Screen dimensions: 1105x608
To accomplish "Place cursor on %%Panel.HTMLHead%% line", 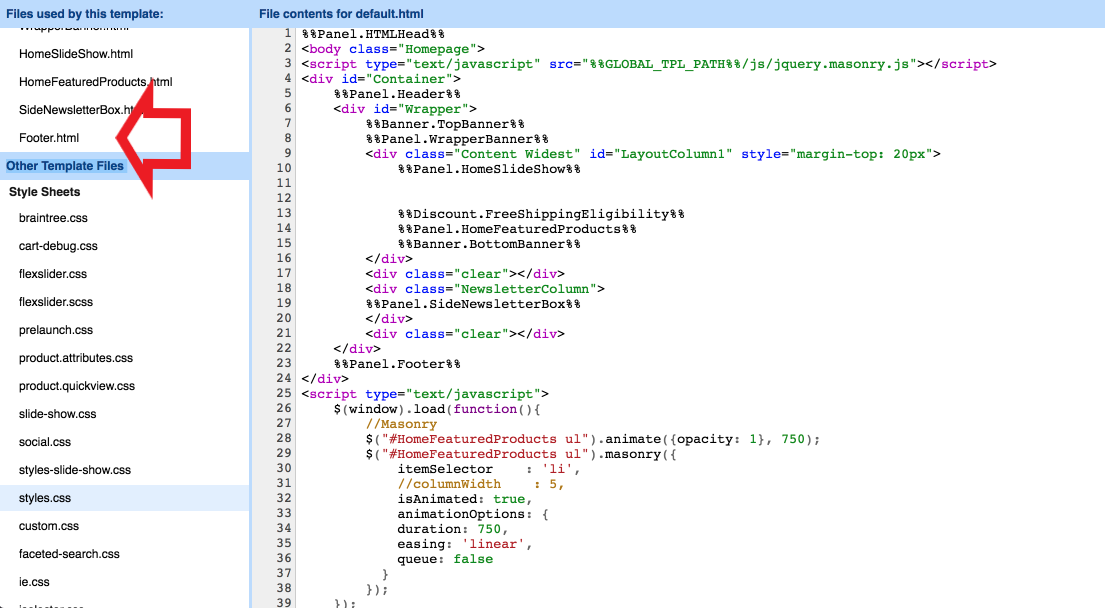I will pyautogui.click(x=374, y=34).
